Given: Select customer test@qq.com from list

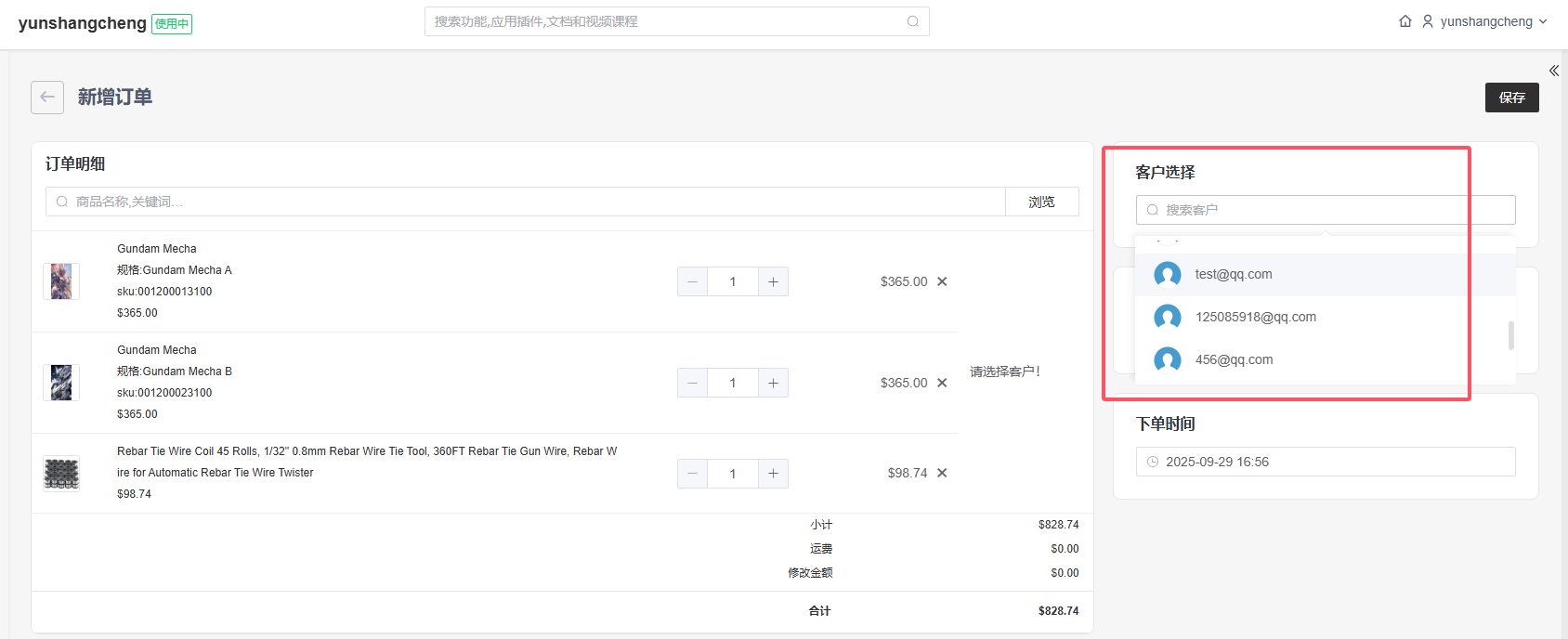Looking at the screenshot, I should pos(1234,274).
